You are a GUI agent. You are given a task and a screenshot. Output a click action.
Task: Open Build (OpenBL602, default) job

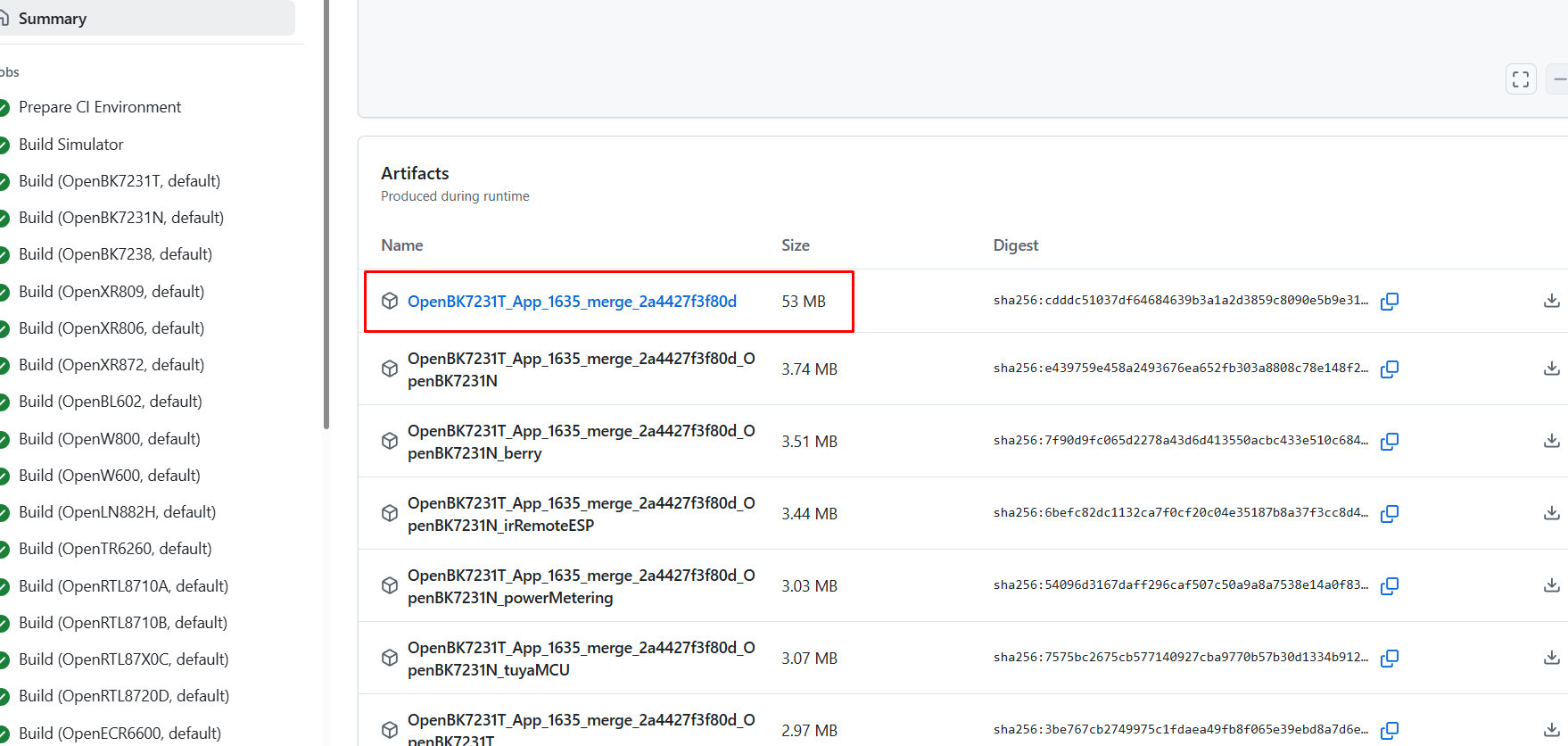pos(111,402)
